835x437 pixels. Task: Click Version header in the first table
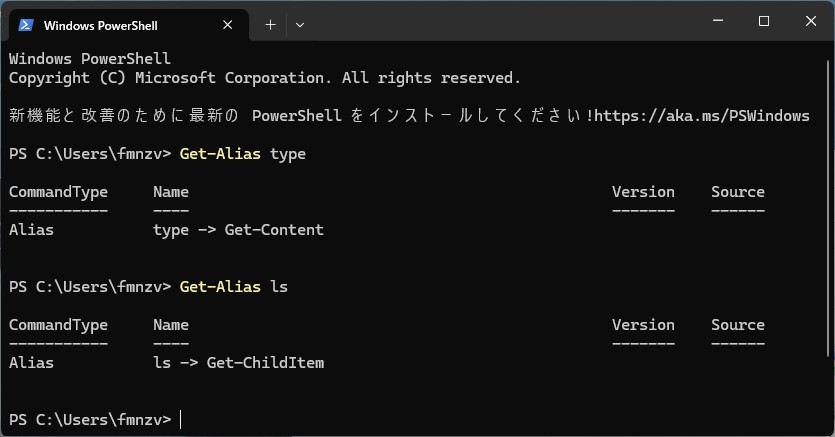click(643, 192)
